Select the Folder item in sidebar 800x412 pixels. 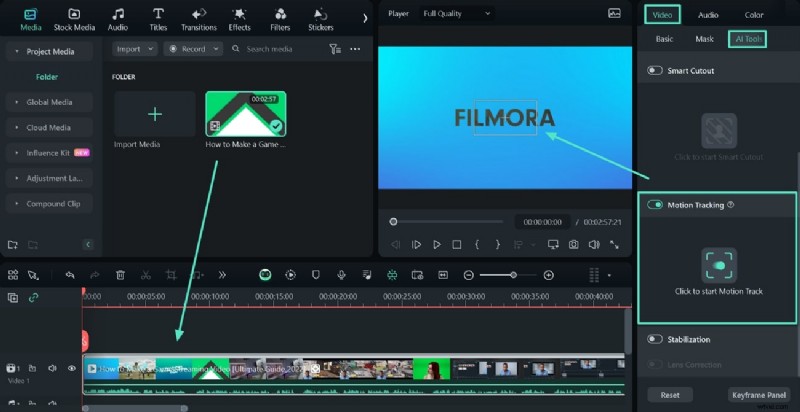[47, 77]
